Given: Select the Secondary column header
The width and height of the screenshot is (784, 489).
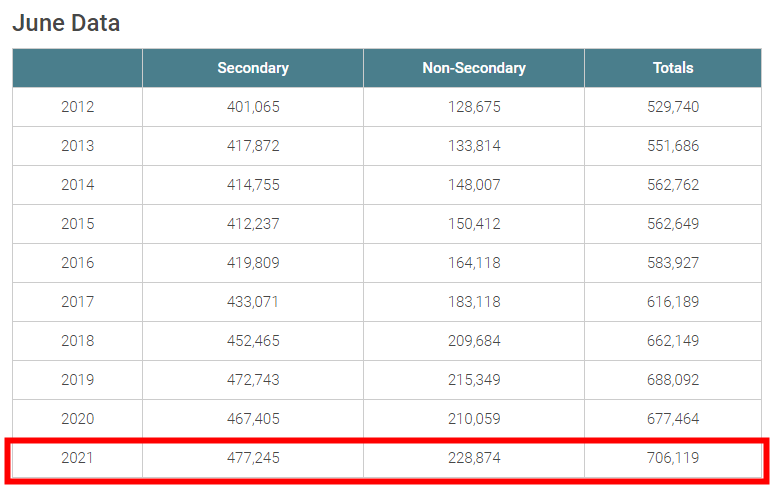Looking at the screenshot, I should click(x=253, y=68).
